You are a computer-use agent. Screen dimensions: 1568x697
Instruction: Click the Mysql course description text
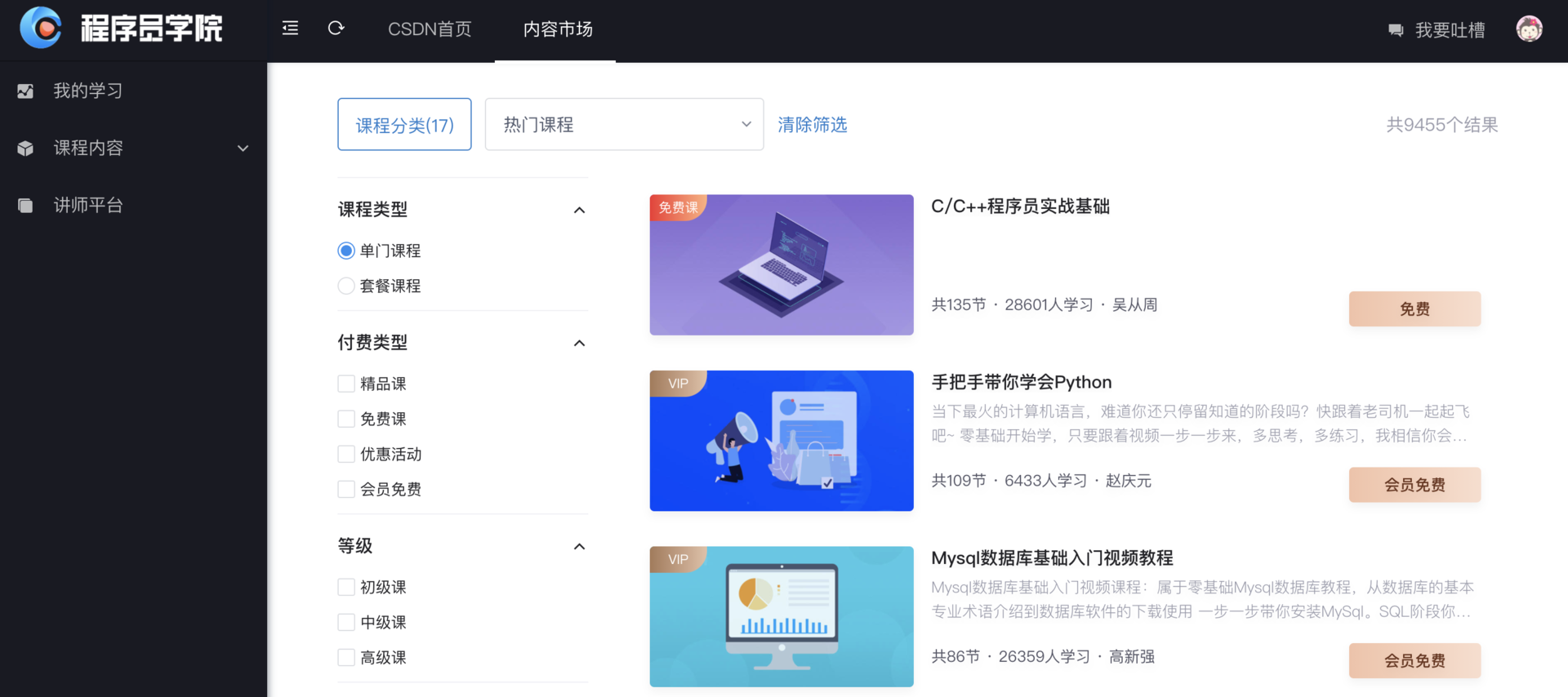tap(1202, 599)
